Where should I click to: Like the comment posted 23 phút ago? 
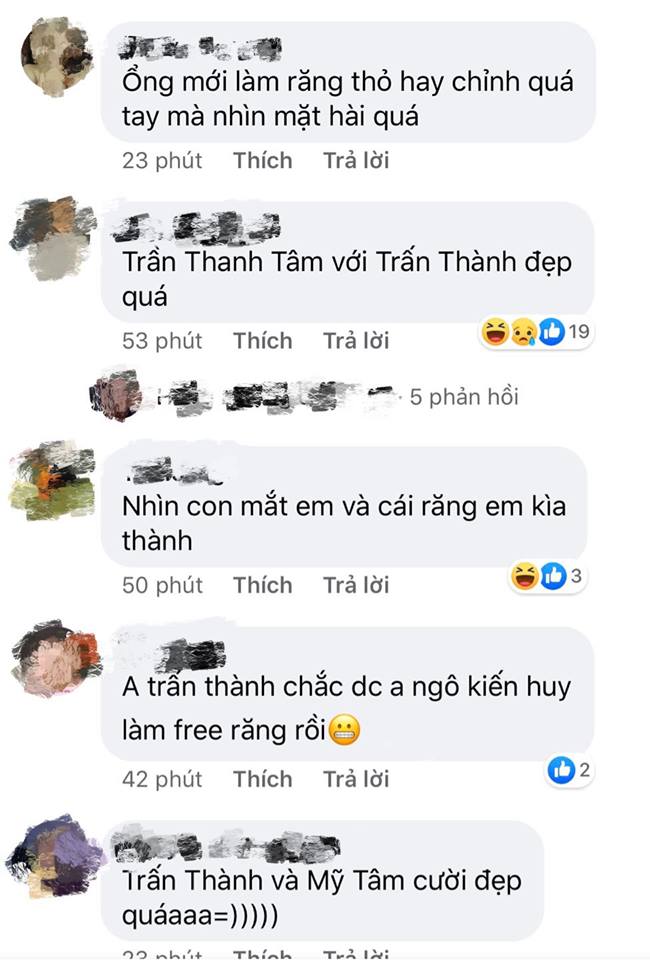pos(263,160)
